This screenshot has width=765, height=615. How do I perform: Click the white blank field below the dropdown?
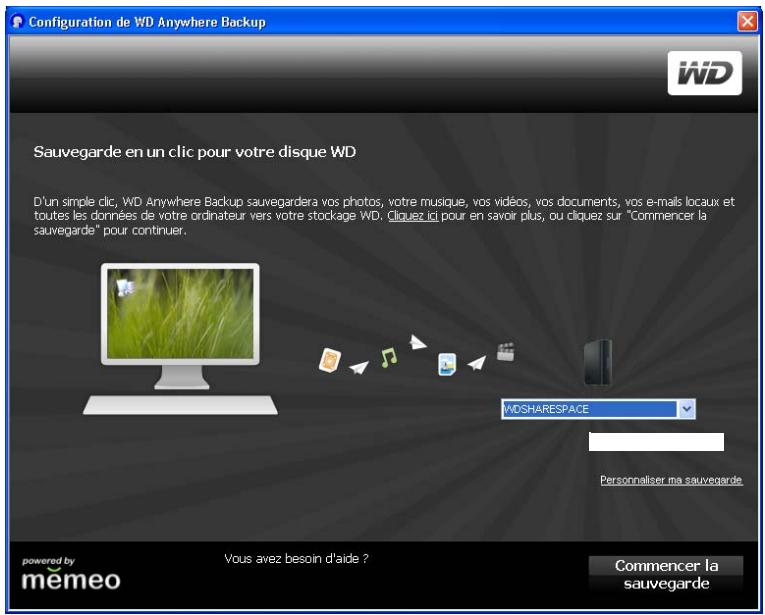coord(656,442)
